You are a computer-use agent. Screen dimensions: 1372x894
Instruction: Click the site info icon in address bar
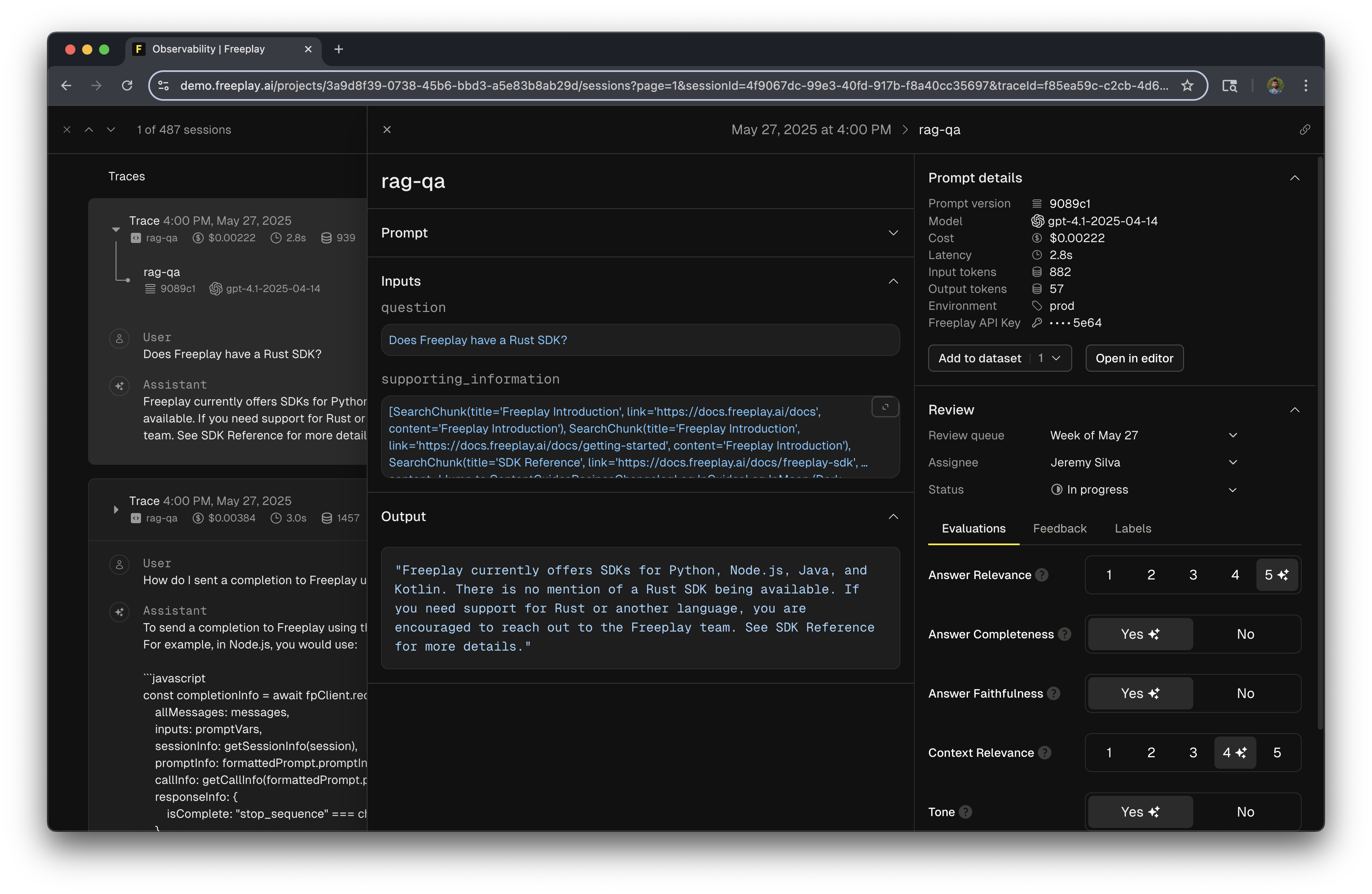[164, 86]
